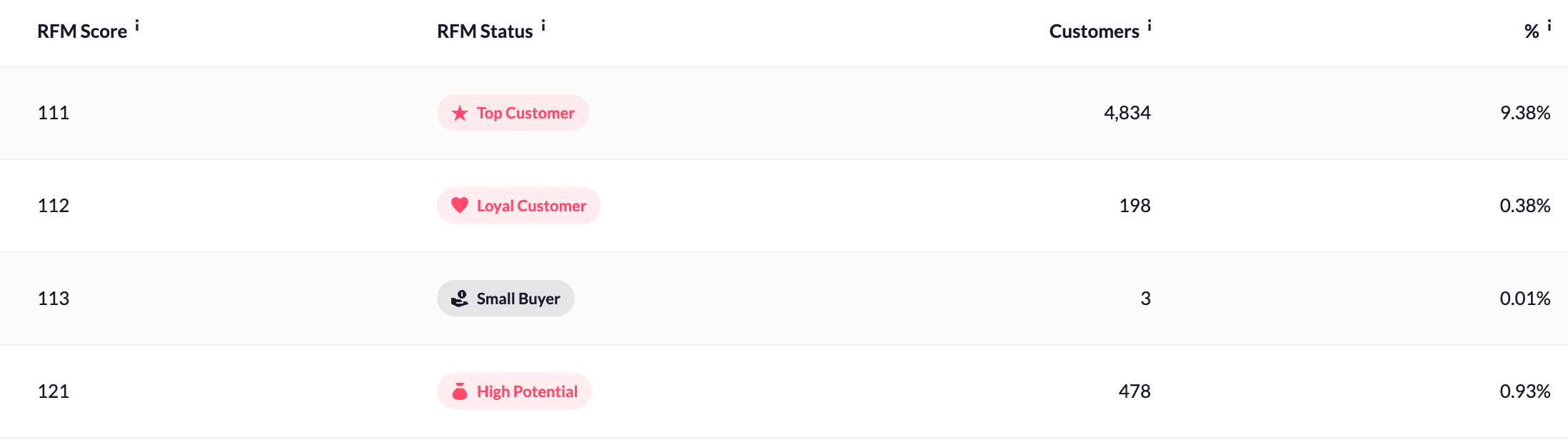Click the info icon beside RFM Status
The image size is (1568, 440).
tap(543, 26)
